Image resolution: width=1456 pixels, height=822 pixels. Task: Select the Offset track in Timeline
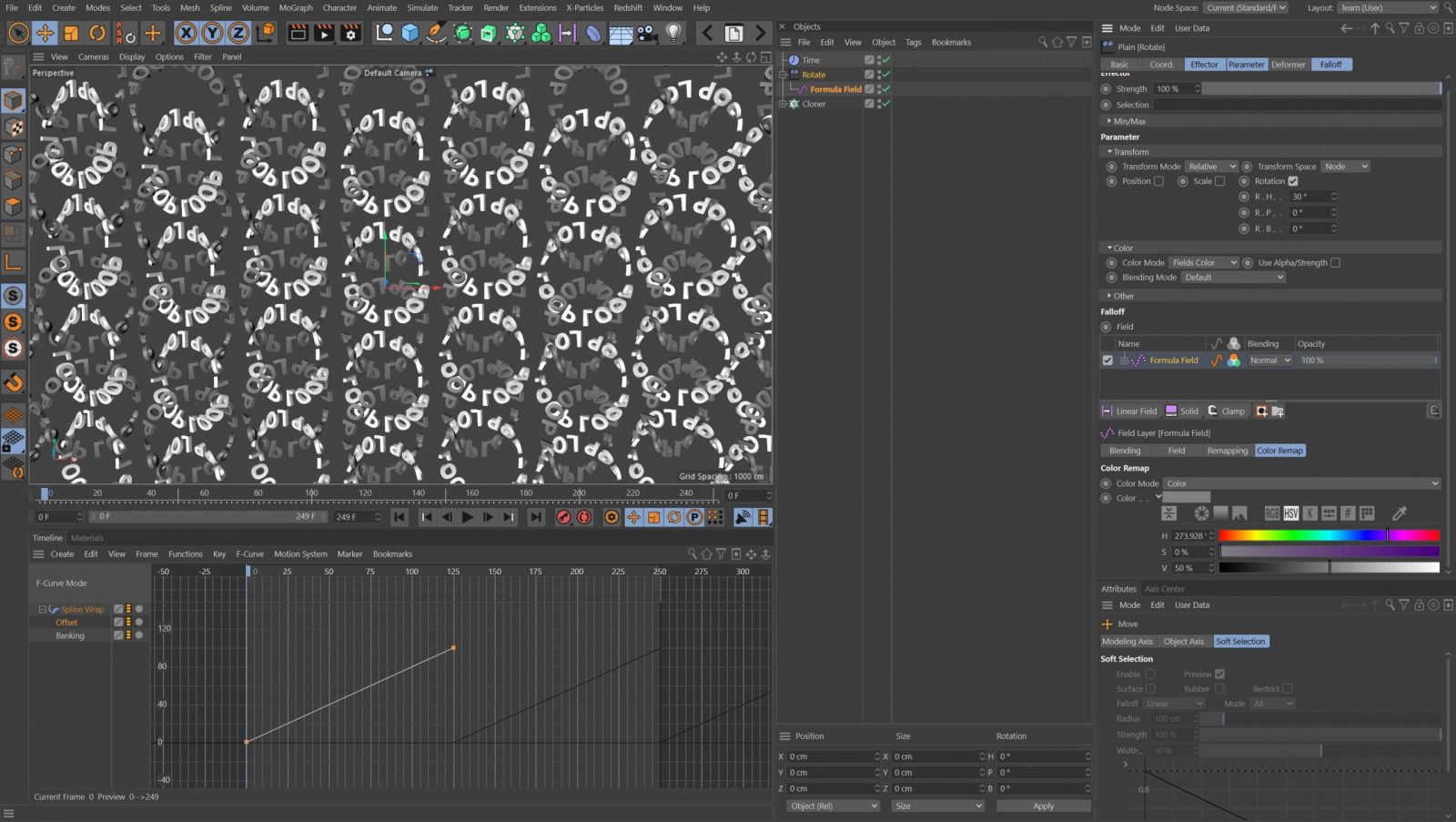[x=66, y=623]
